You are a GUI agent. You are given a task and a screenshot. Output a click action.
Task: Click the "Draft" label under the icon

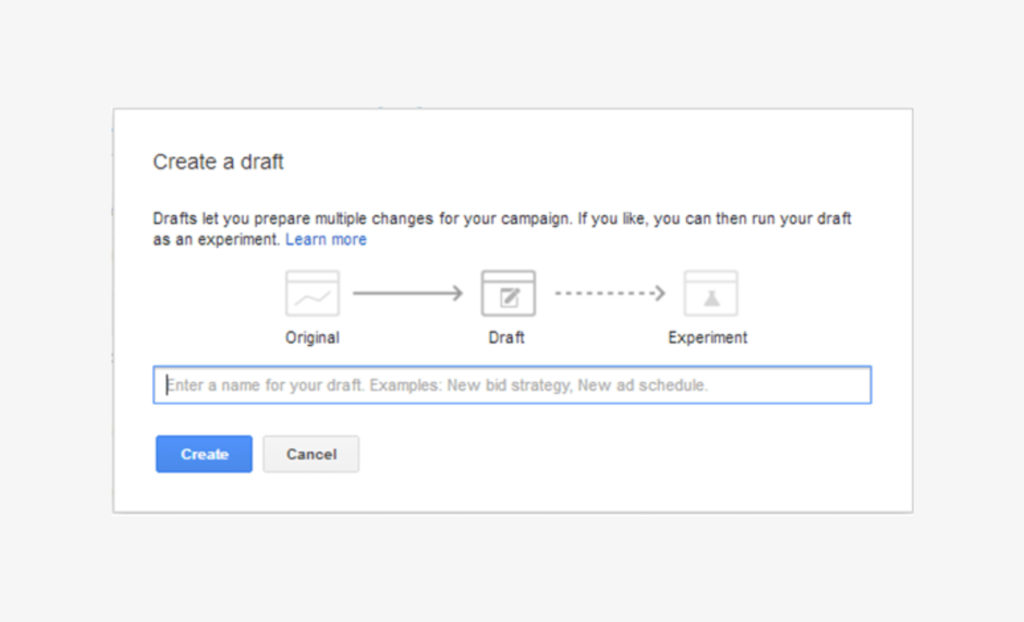[x=507, y=338]
